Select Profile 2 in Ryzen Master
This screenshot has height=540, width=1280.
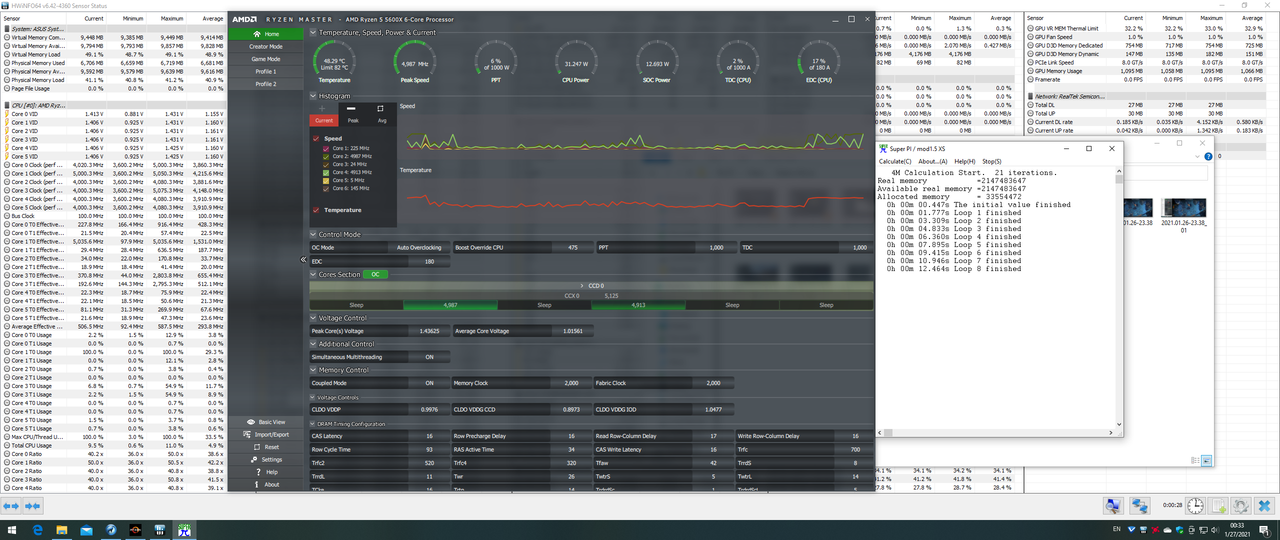point(265,84)
